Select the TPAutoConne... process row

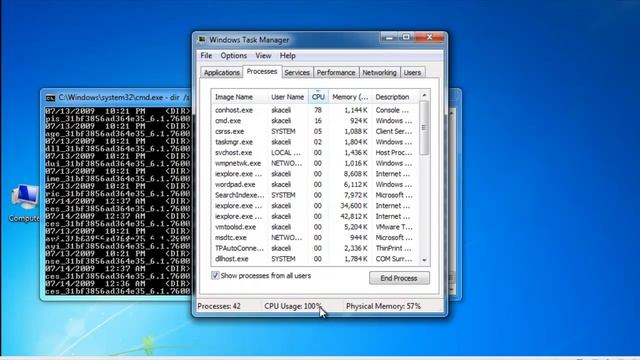click(x=315, y=248)
